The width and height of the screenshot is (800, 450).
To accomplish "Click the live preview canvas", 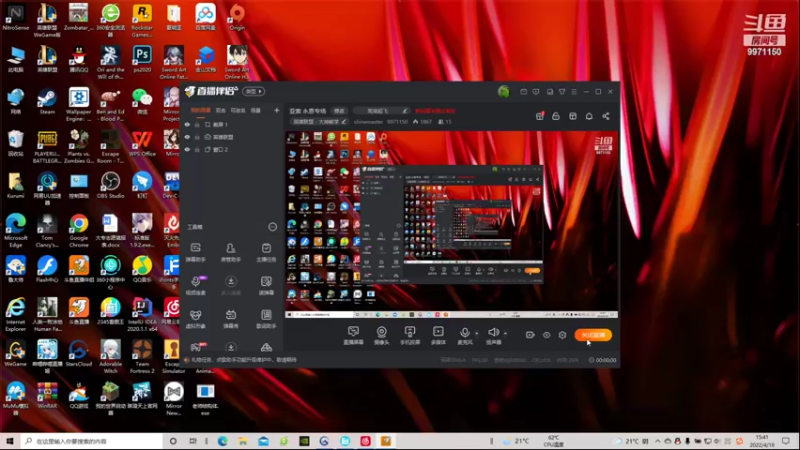I will pos(452,224).
